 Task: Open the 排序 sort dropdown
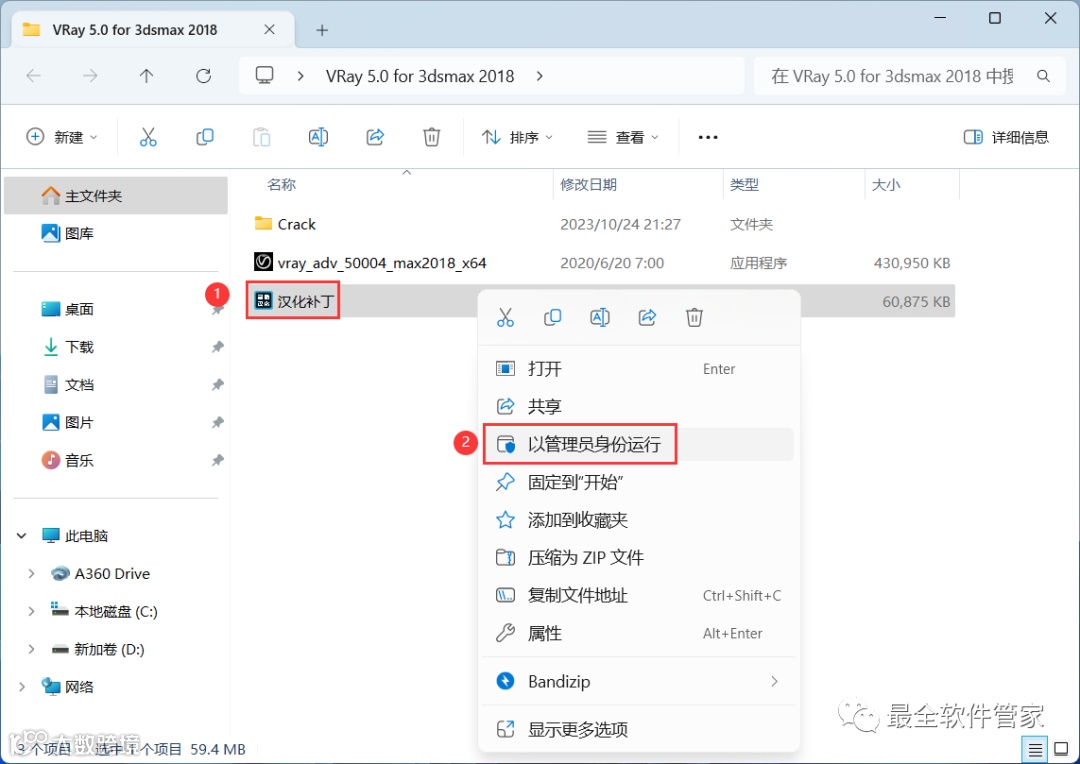(x=518, y=137)
